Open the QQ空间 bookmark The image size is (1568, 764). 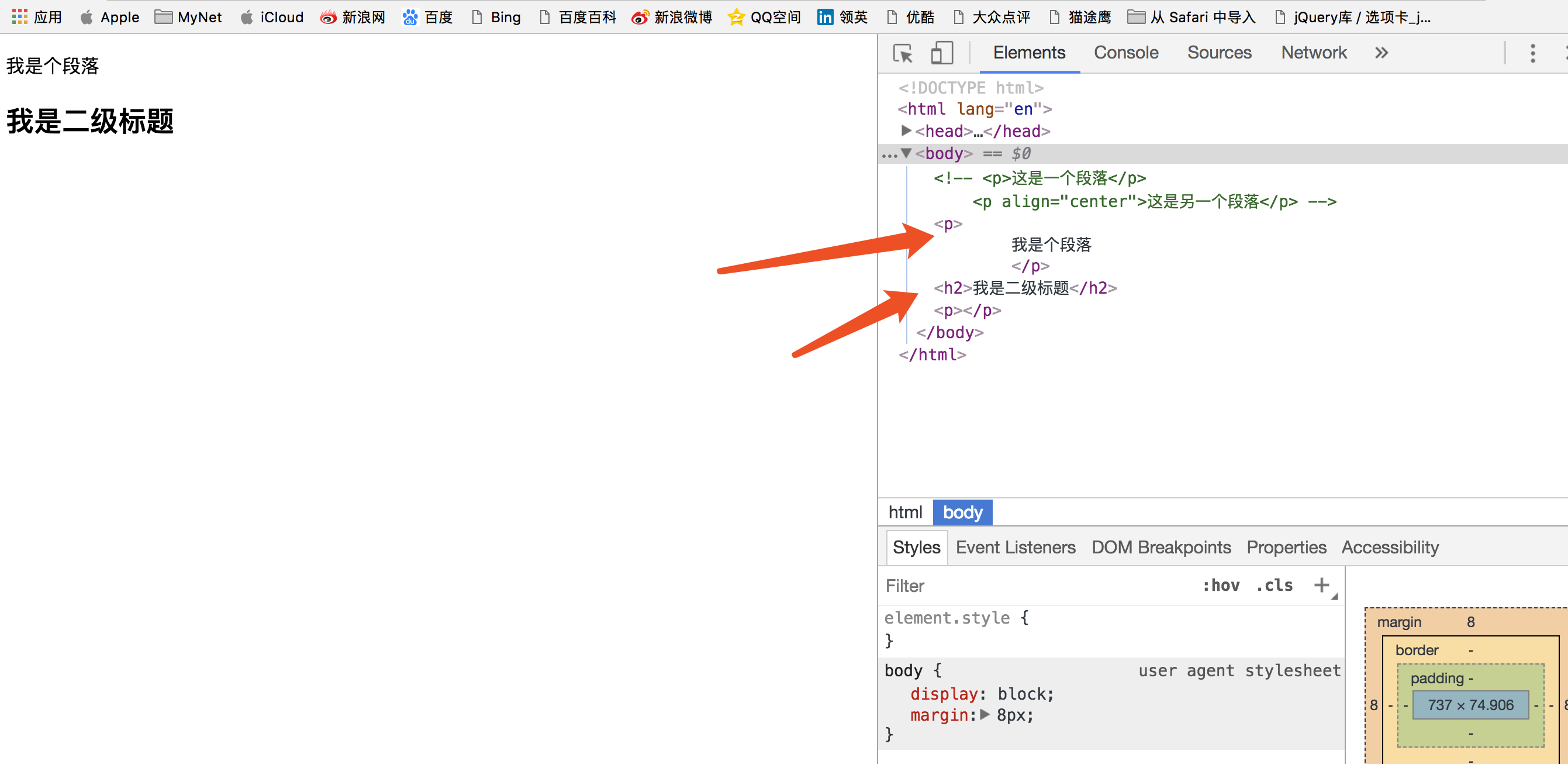[765, 16]
